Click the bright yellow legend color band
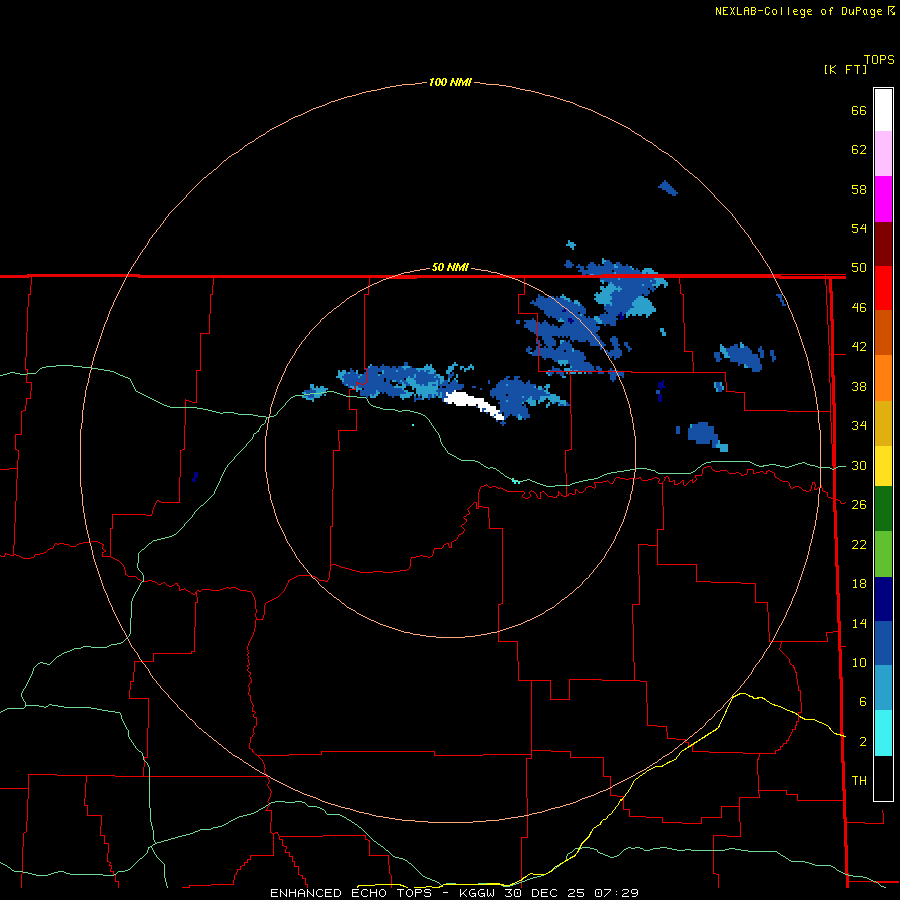Viewport: 900px width, 900px height. (883, 466)
